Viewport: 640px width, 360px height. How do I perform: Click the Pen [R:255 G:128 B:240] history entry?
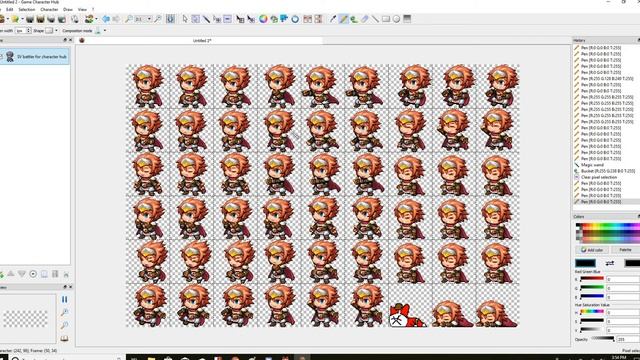(607, 78)
